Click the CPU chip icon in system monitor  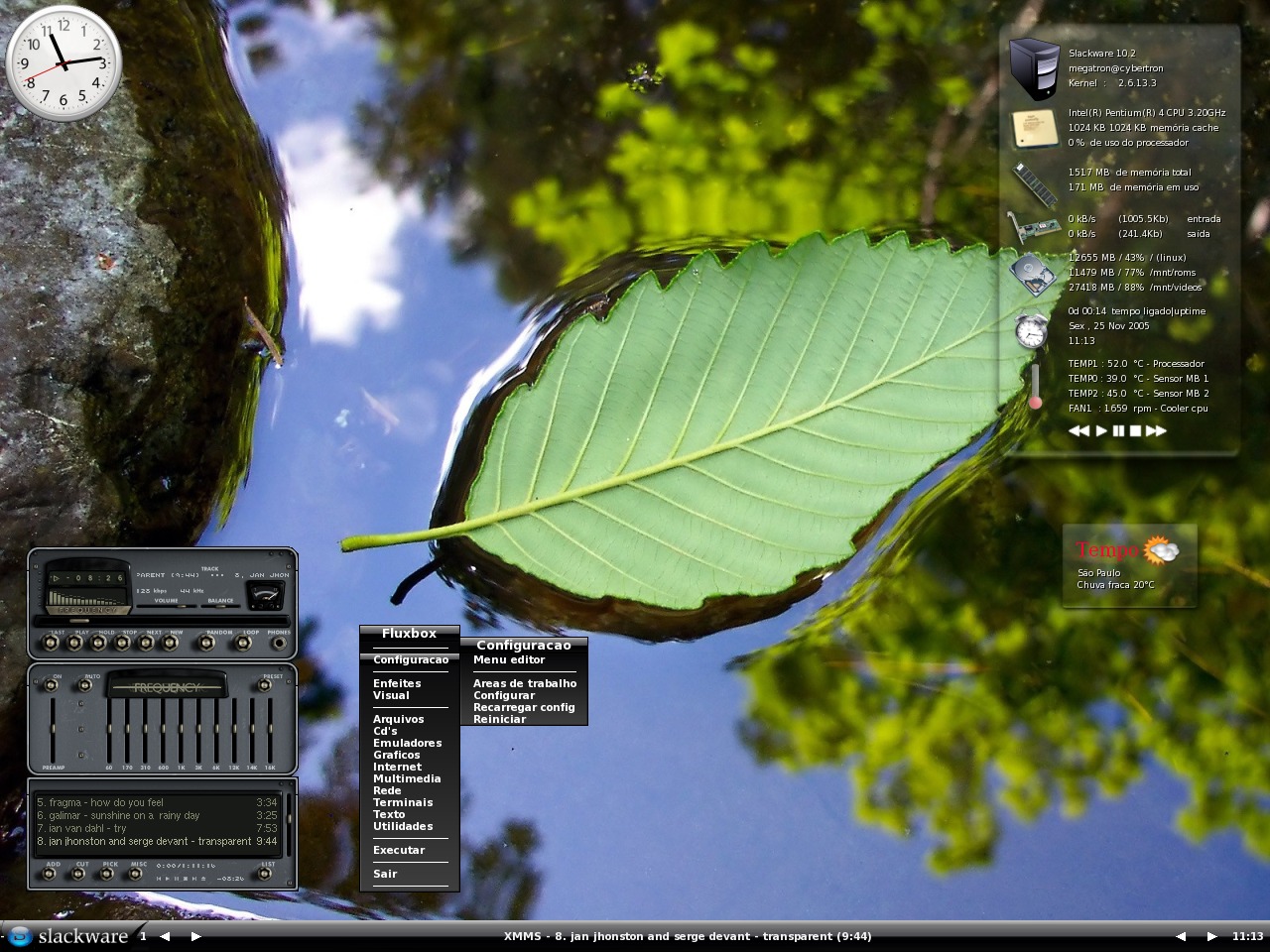click(1035, 129)
